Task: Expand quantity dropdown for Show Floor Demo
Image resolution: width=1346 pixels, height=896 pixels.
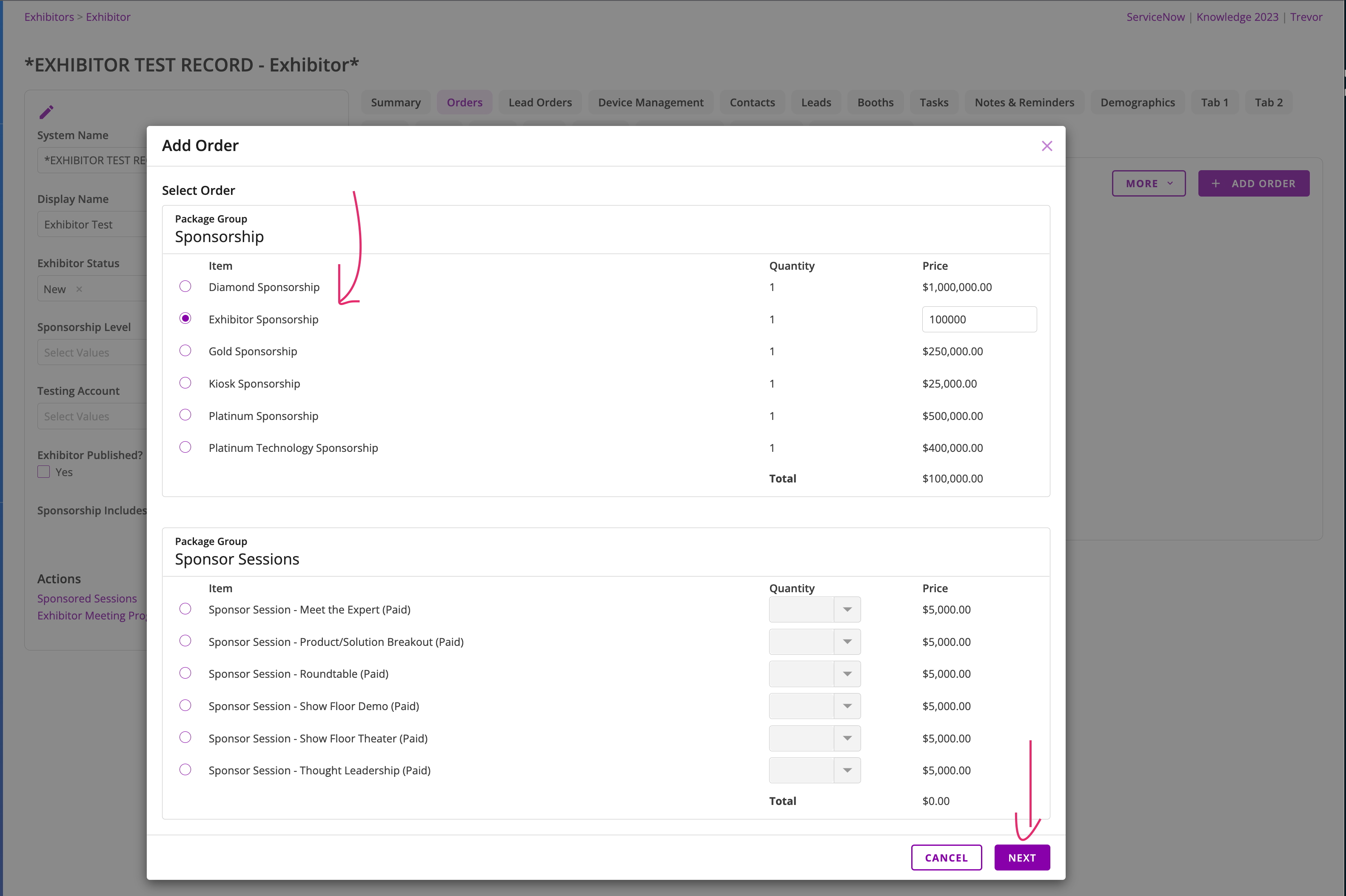Action: pos(847,706)
